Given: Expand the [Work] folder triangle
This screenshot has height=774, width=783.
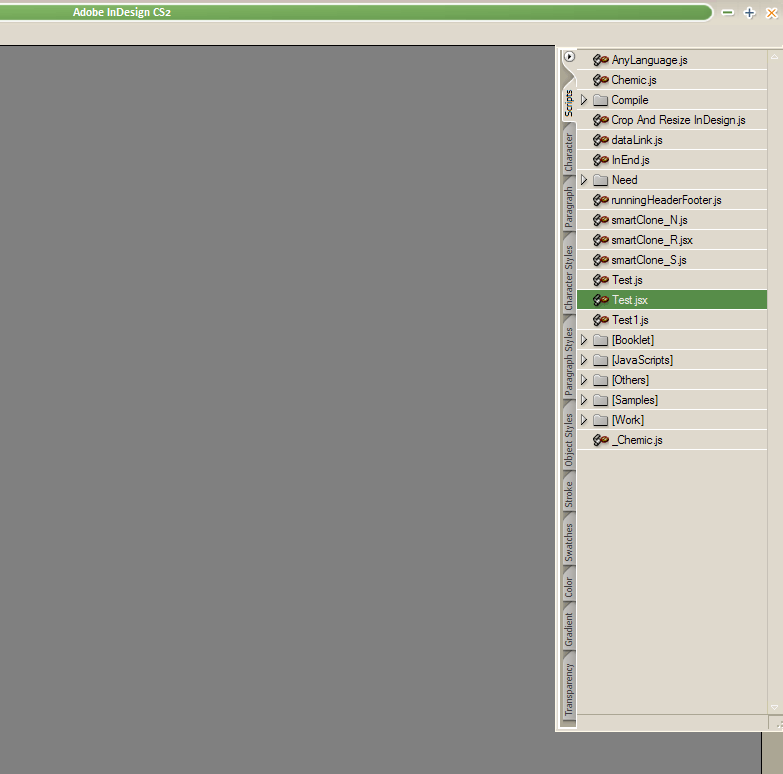Looking at the screenshot, I should click(584, 420).
